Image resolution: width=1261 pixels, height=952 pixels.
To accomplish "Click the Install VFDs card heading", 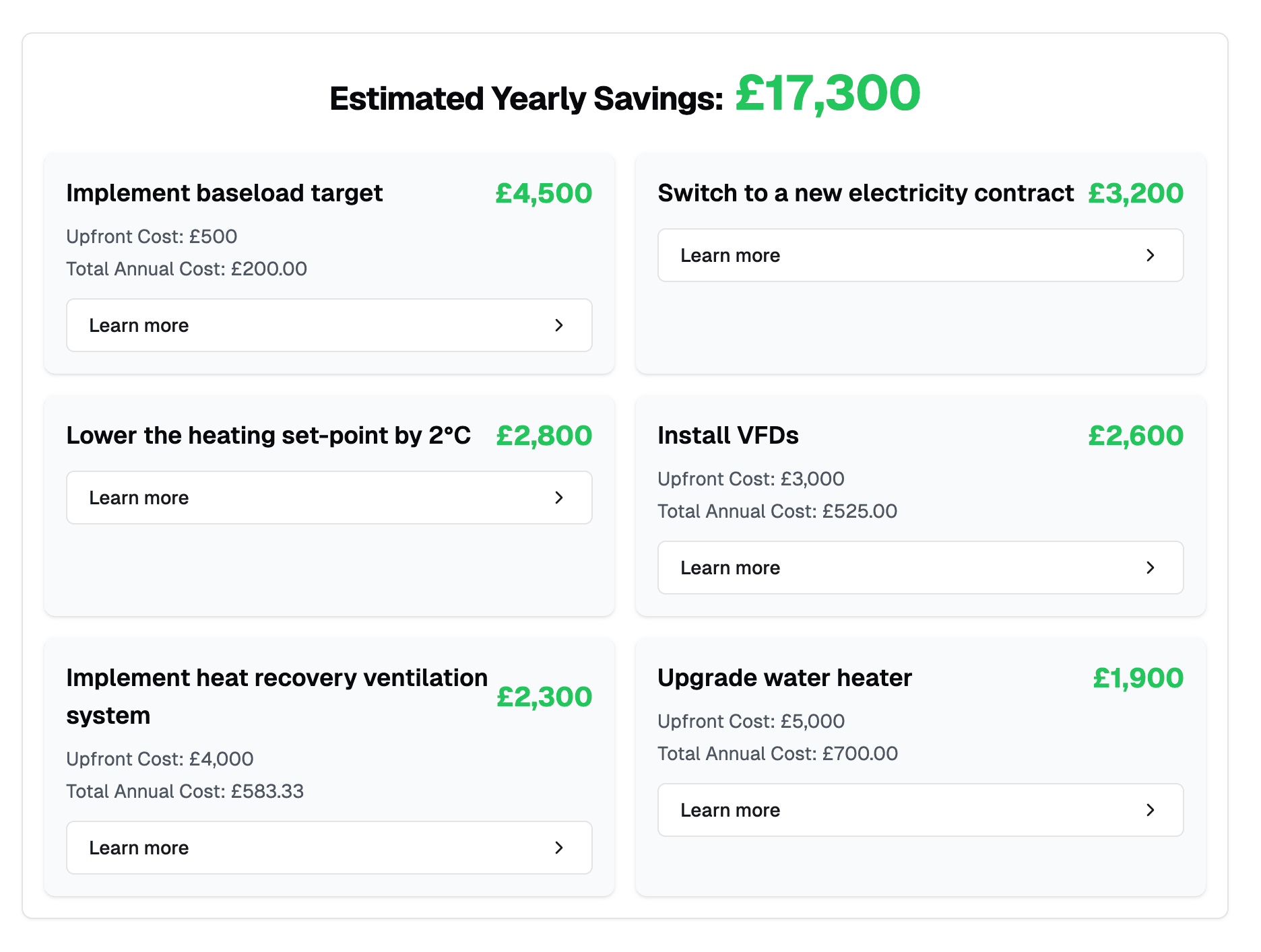I will tap(728, 436).
